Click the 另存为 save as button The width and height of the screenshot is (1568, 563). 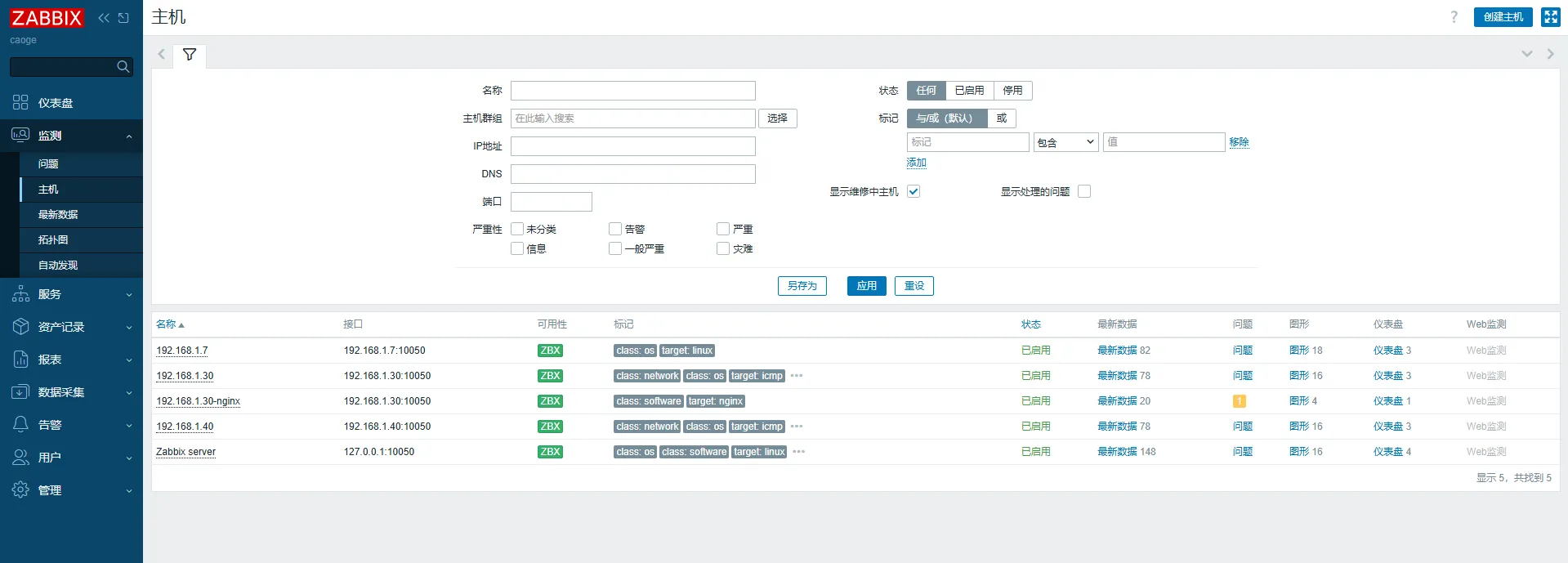click(802, 286)
